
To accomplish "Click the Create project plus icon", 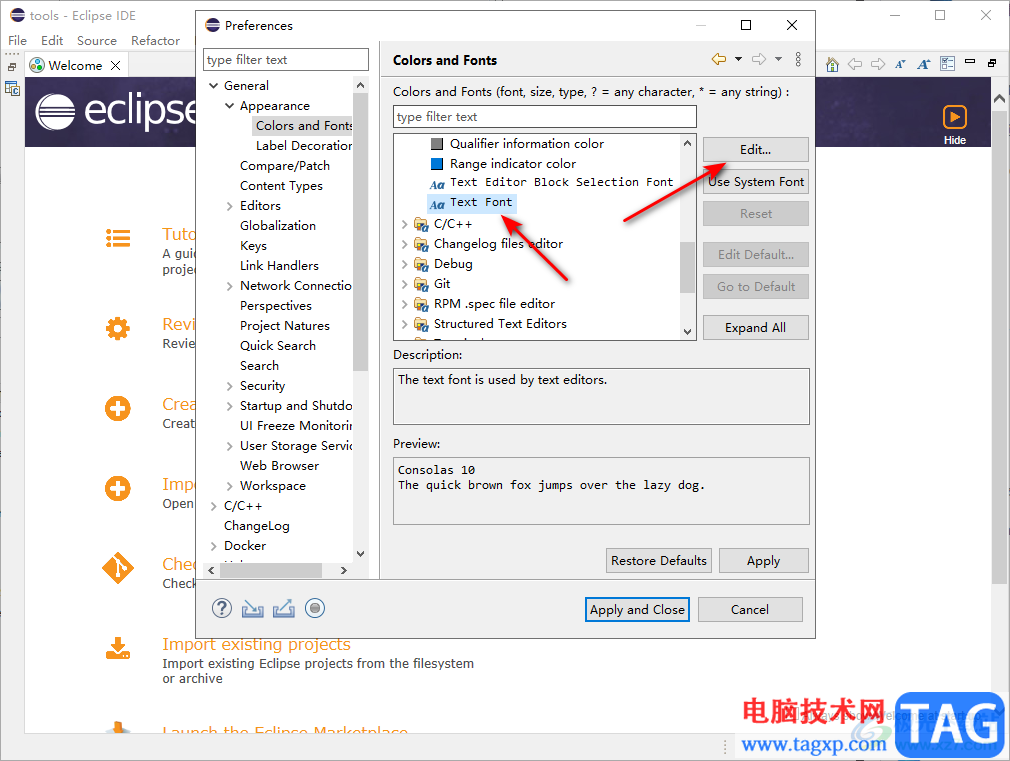I will 118,409.
